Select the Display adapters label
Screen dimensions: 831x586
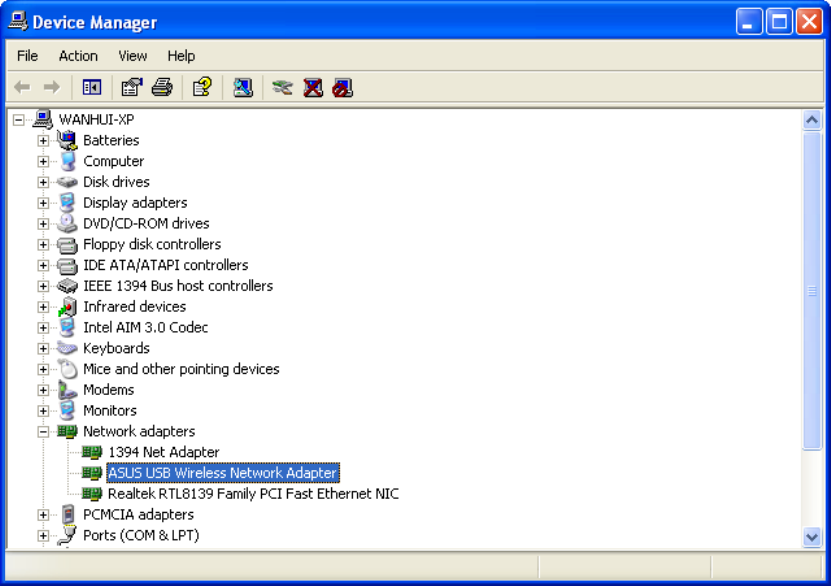pos(135,202)
